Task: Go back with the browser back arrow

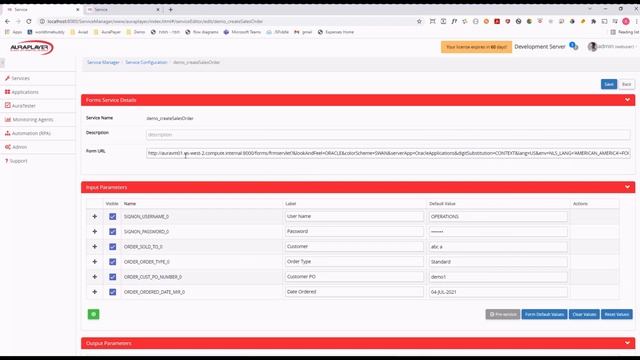Action: (x=7, y=21)
